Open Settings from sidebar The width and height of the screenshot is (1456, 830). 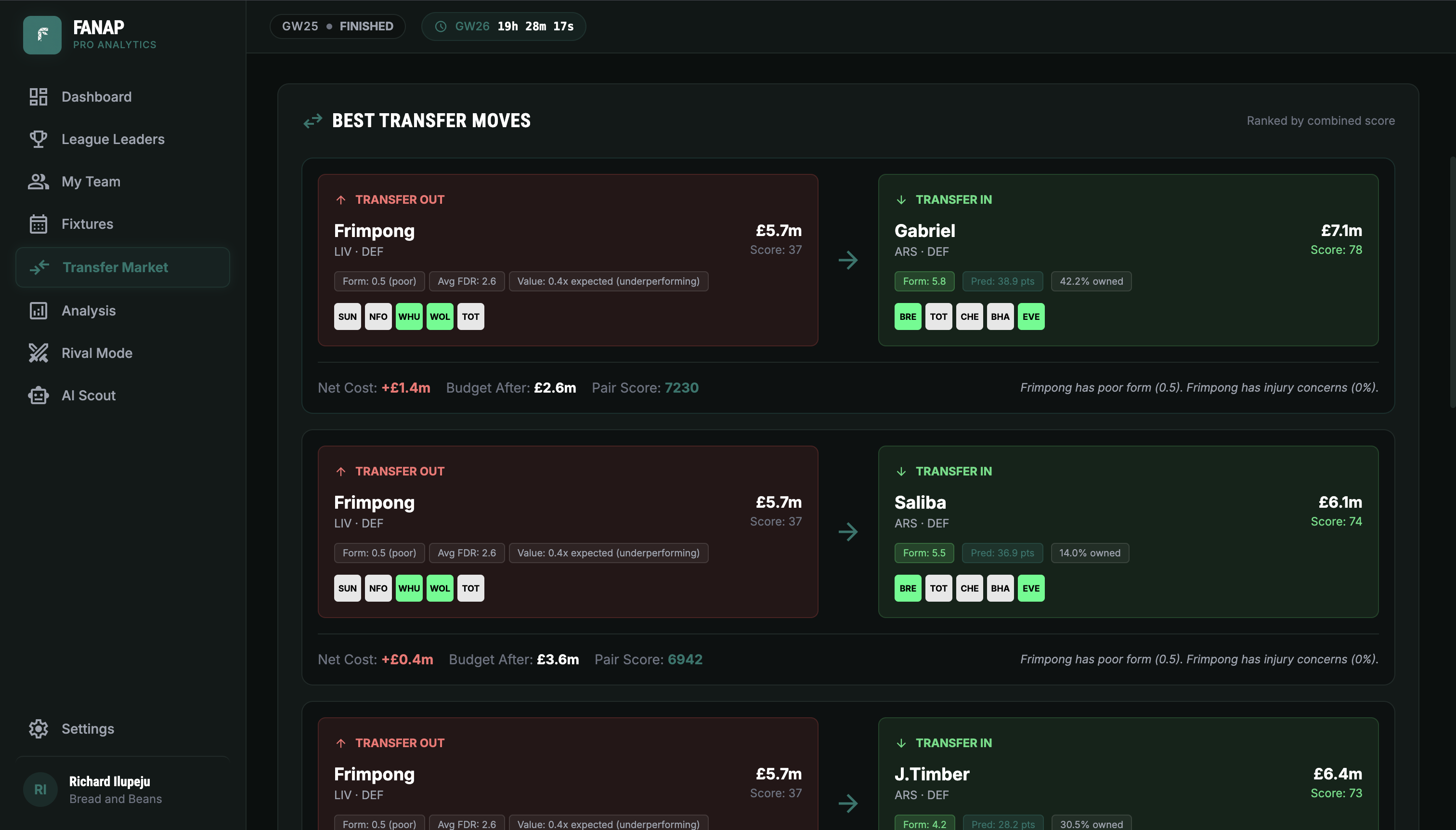pyautogui.click(x=122, y=728)
